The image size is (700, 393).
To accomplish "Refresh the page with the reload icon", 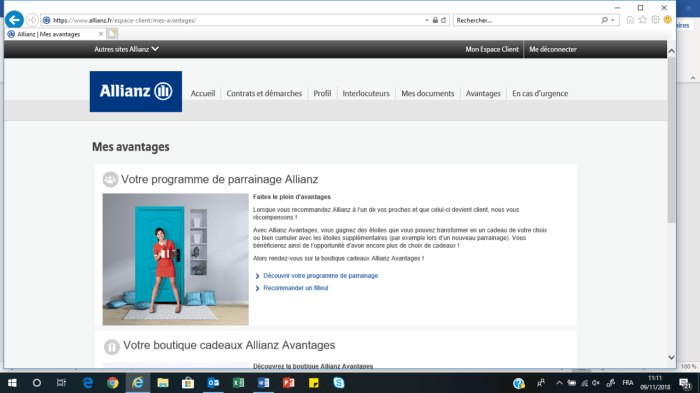I will (444, 20).
